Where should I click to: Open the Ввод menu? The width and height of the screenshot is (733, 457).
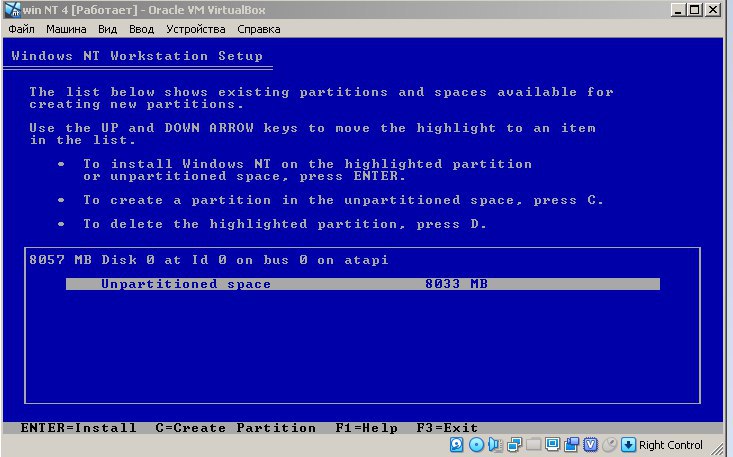[142, 29]
